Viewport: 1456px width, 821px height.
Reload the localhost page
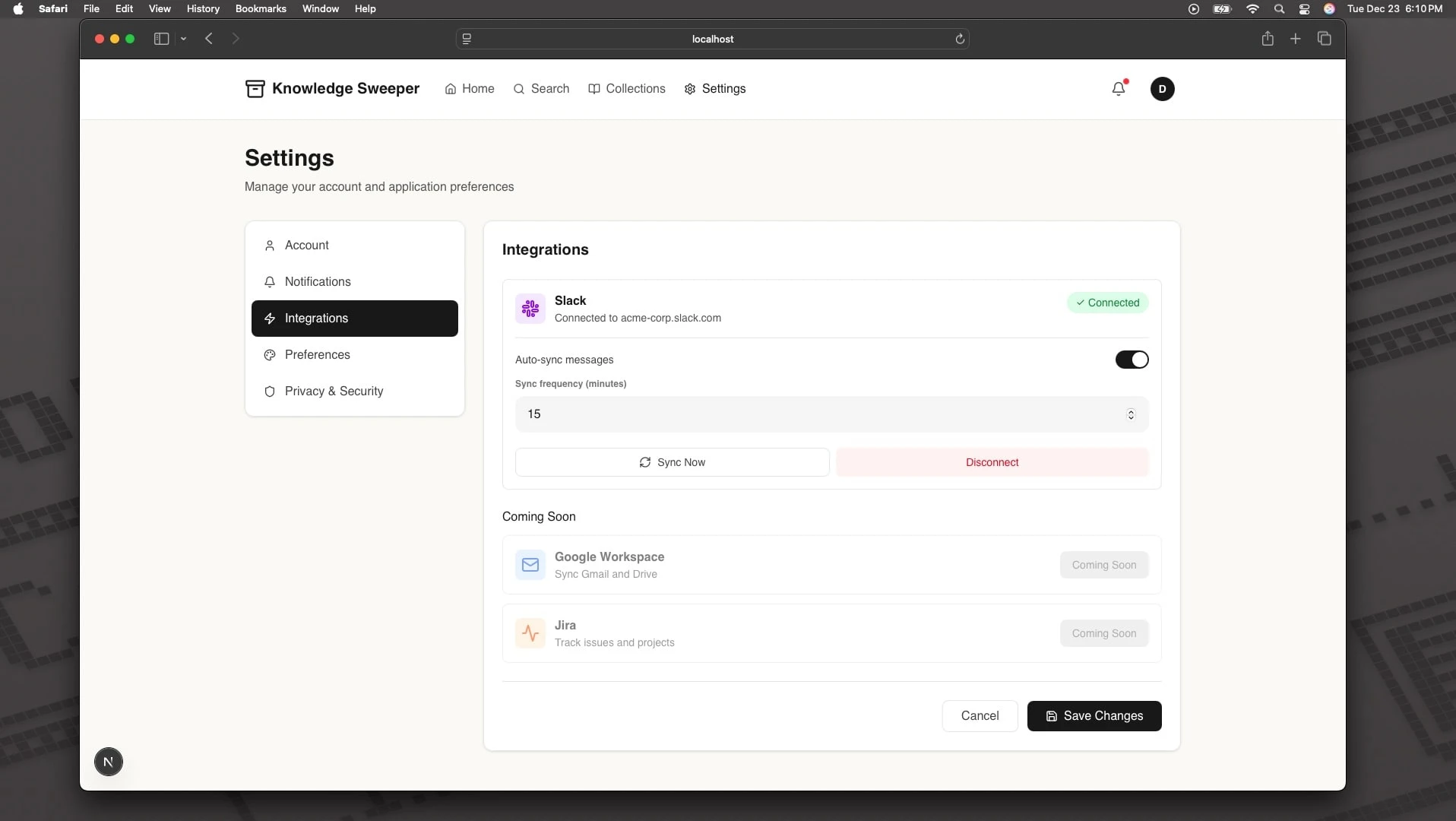960,39
